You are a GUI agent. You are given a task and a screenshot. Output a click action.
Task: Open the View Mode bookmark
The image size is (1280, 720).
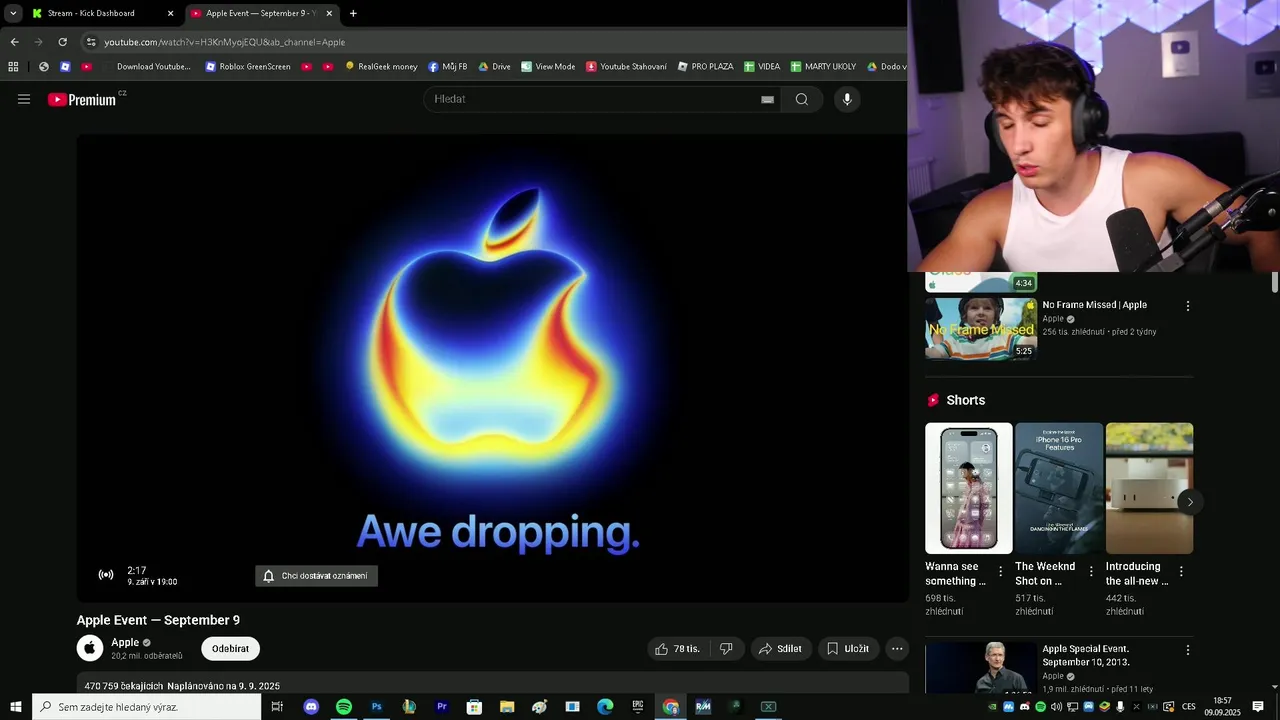tap(548, 67)
